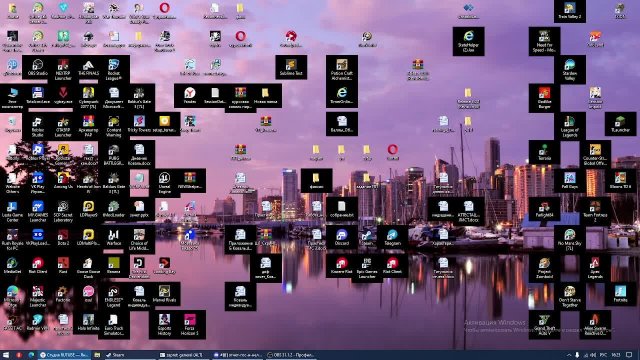Select the Telegram desktop shortcut

point(392,238)
